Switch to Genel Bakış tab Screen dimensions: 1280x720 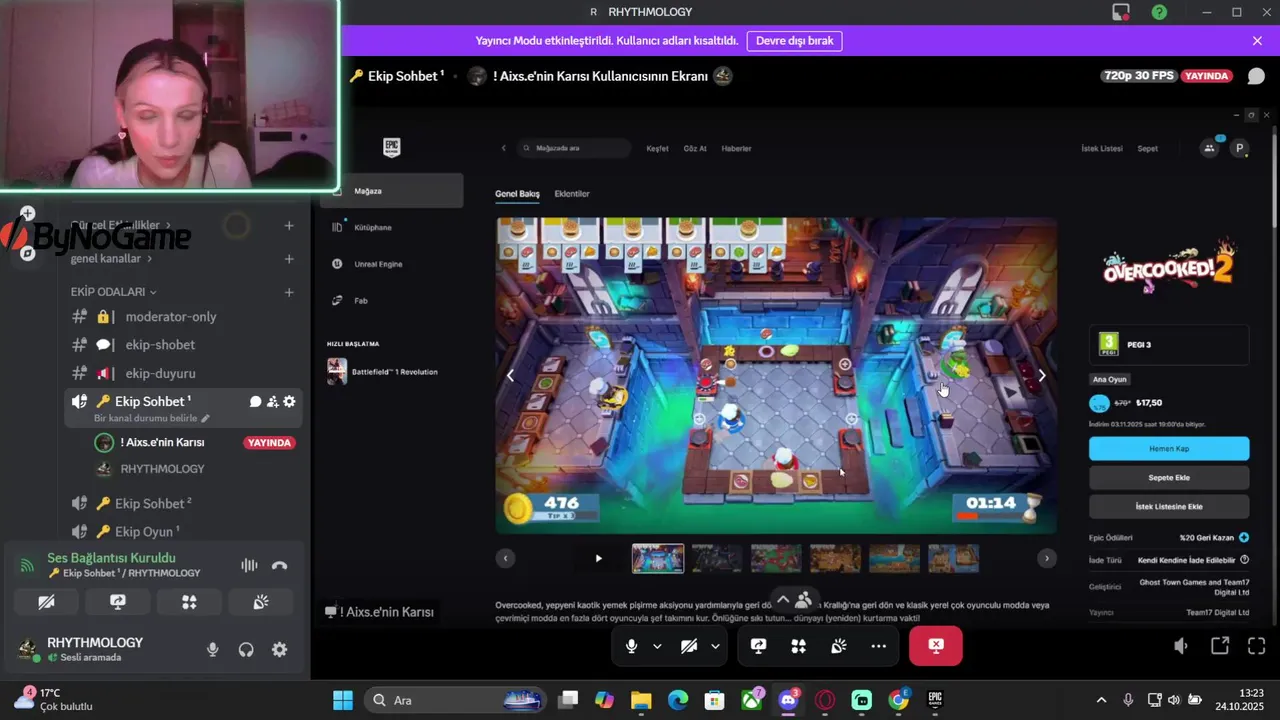pos(517,194)
